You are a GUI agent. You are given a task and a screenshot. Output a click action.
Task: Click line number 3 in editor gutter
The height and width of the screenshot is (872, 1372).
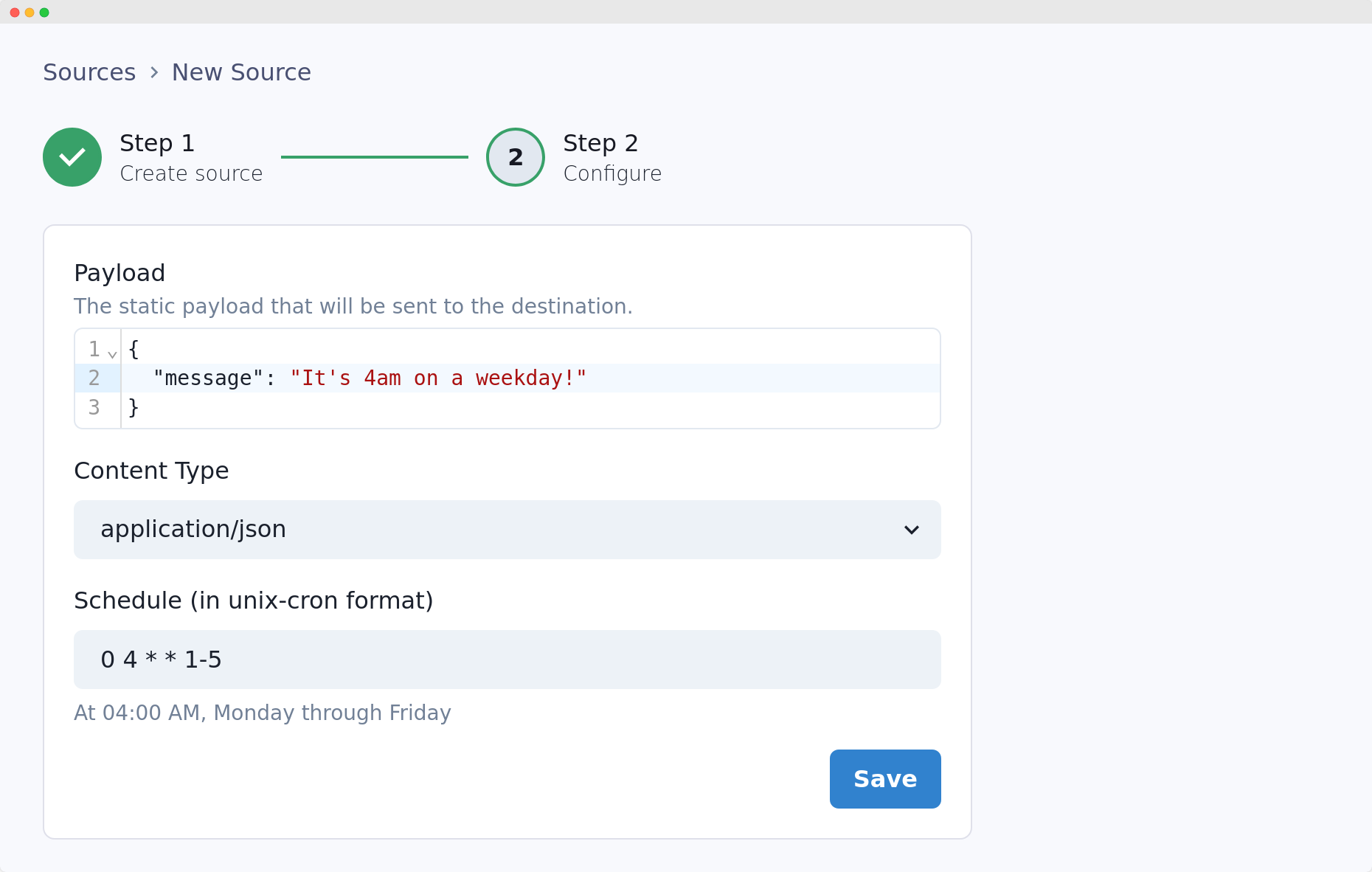(x=94, y=407)
